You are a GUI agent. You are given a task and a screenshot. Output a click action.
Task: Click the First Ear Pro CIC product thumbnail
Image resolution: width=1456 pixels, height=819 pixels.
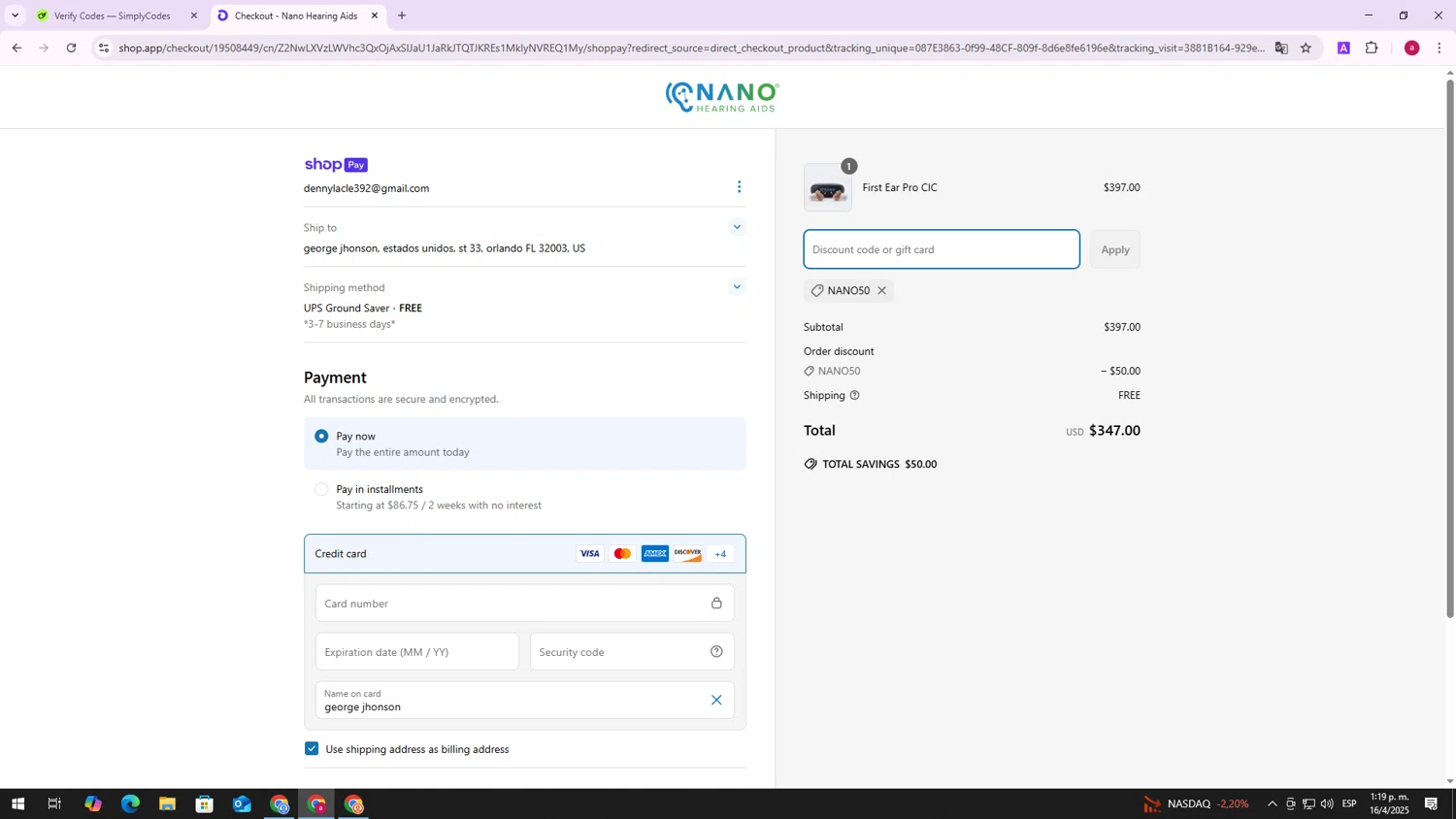[x=828, y=188]
